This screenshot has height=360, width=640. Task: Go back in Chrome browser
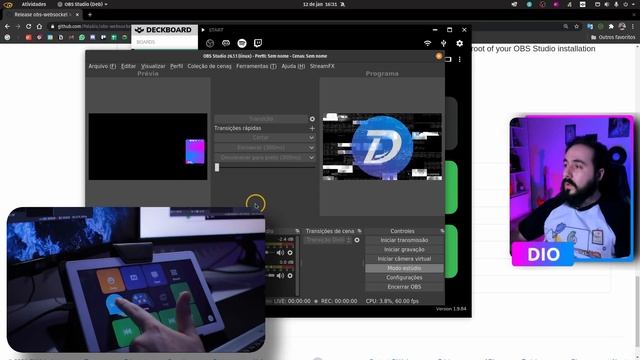click(7, 26)
